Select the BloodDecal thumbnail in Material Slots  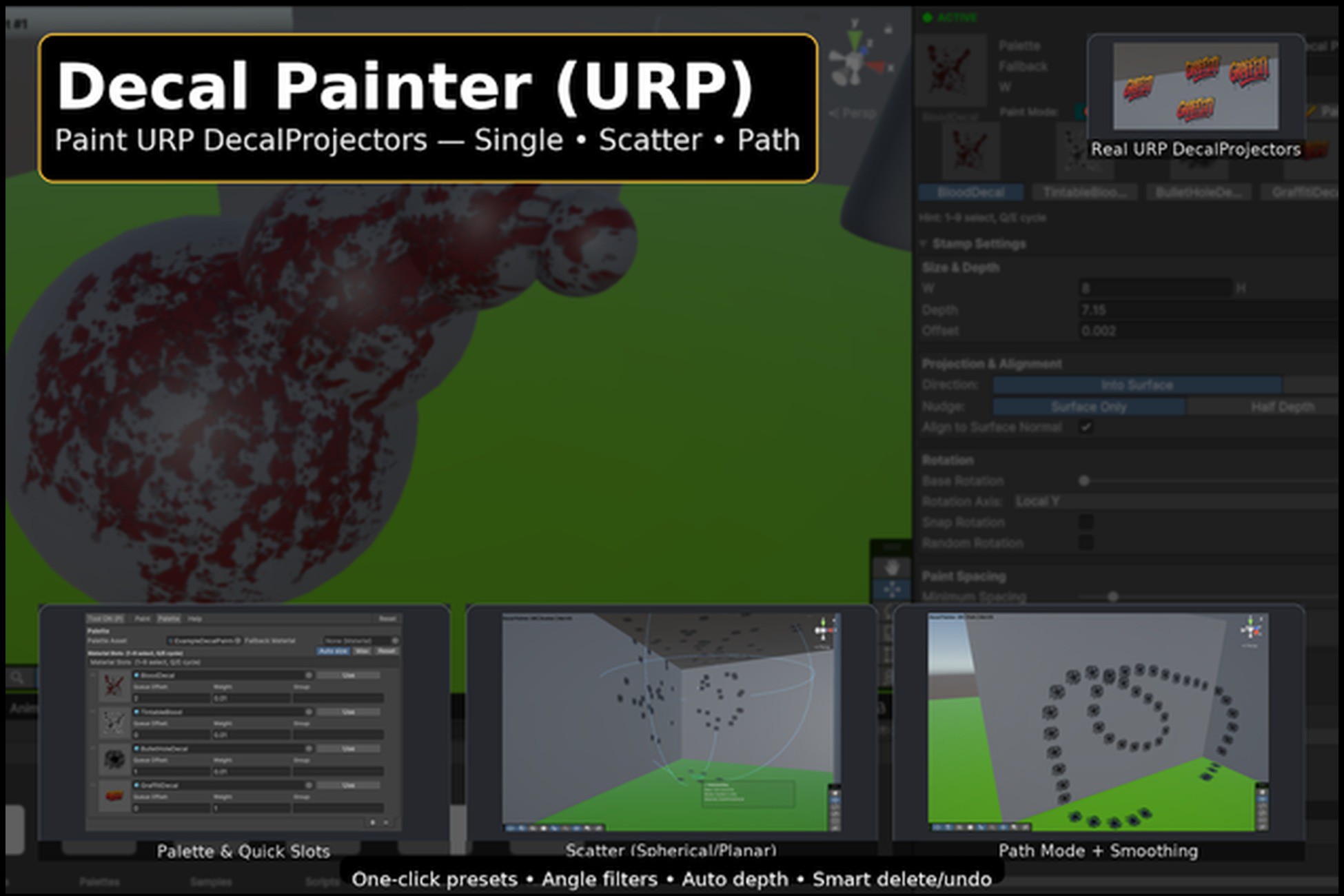(114, 687)
